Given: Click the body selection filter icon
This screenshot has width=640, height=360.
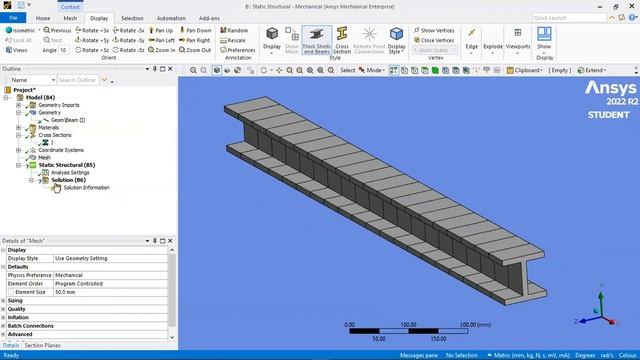Looking at the screenshot, I should pos(435,70).
